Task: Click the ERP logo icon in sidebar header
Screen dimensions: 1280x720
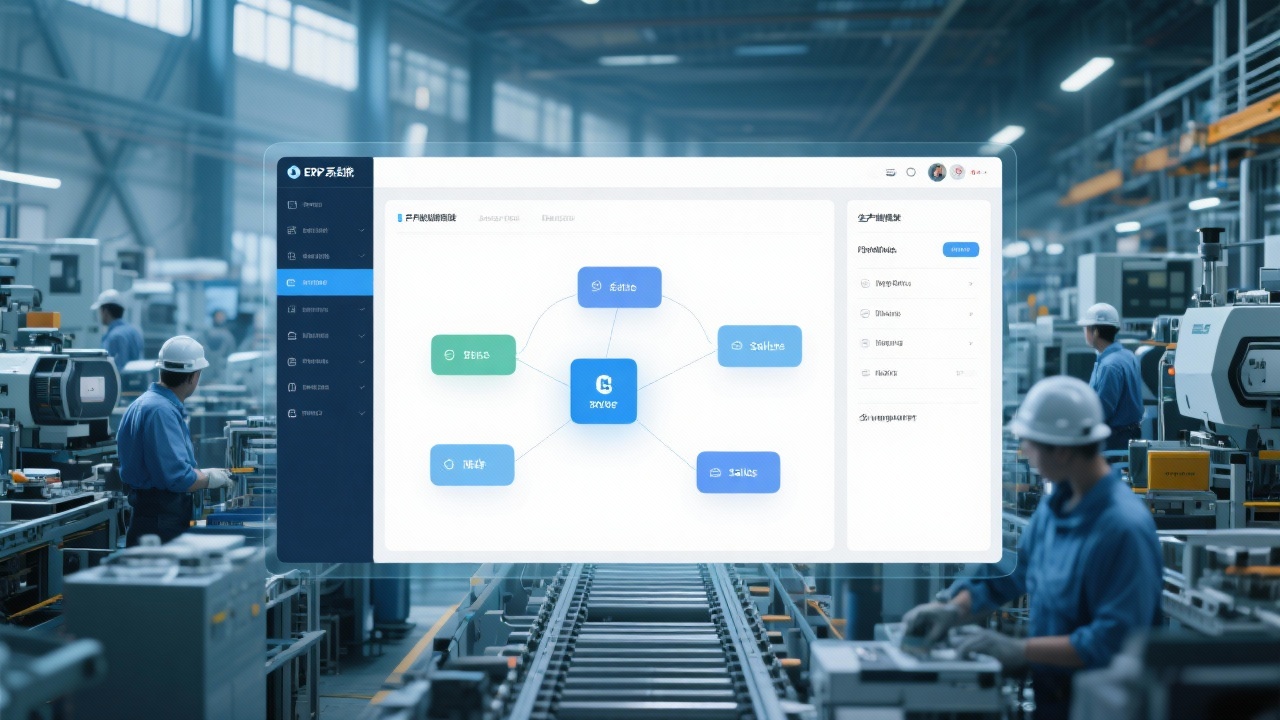Action: point(293,172)
